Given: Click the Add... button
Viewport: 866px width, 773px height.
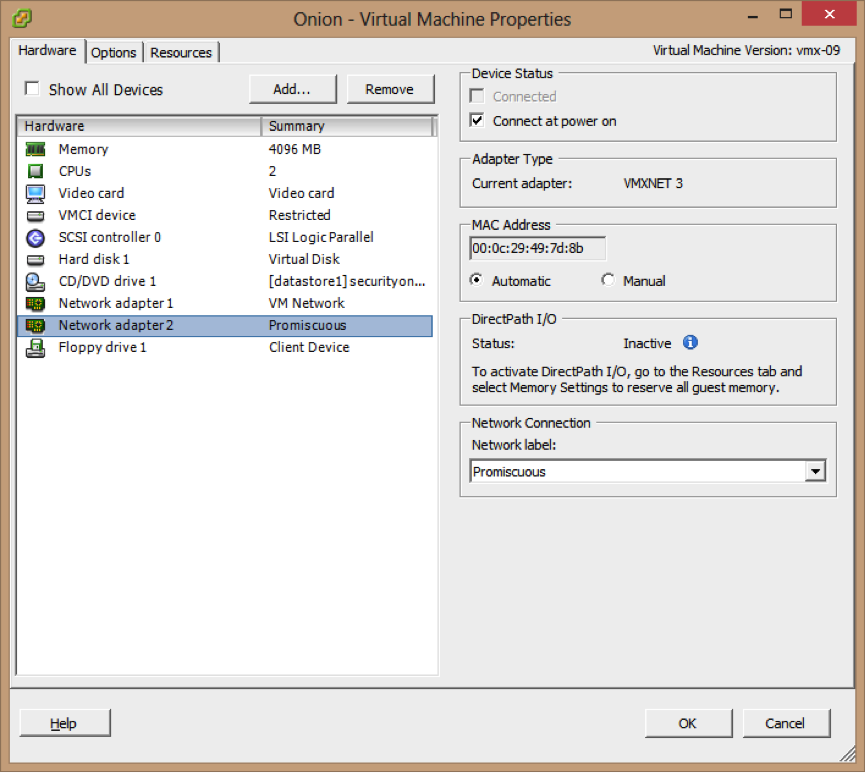Looking at the screenshot, I should point(292,89).
